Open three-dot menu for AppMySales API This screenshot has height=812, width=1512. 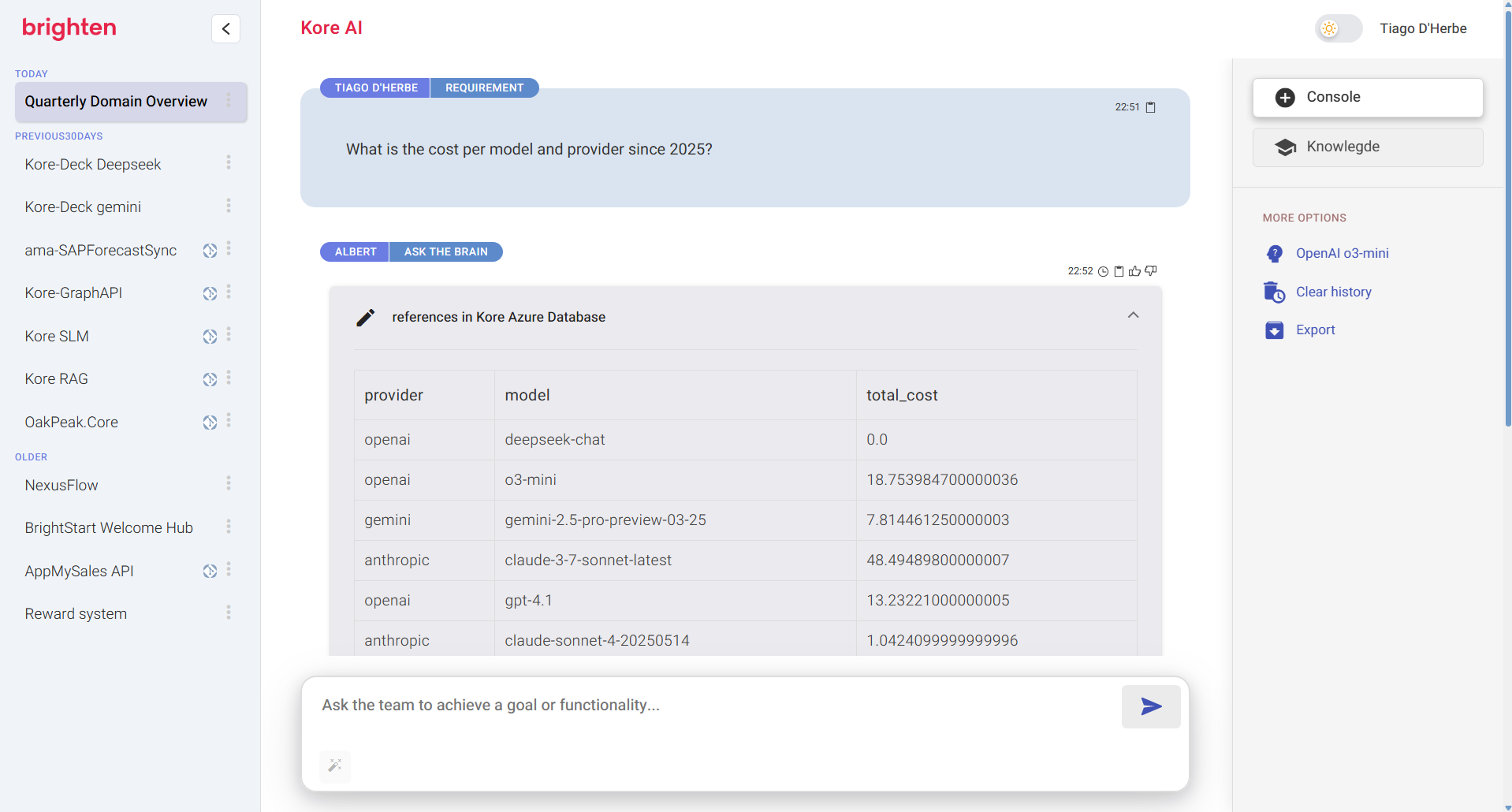coord(229,569)
